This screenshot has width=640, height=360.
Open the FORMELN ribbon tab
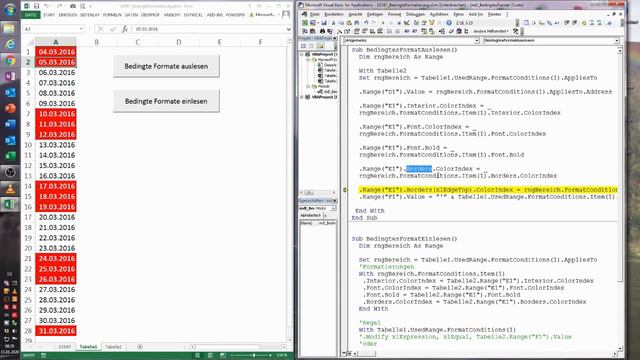point(112,15)
